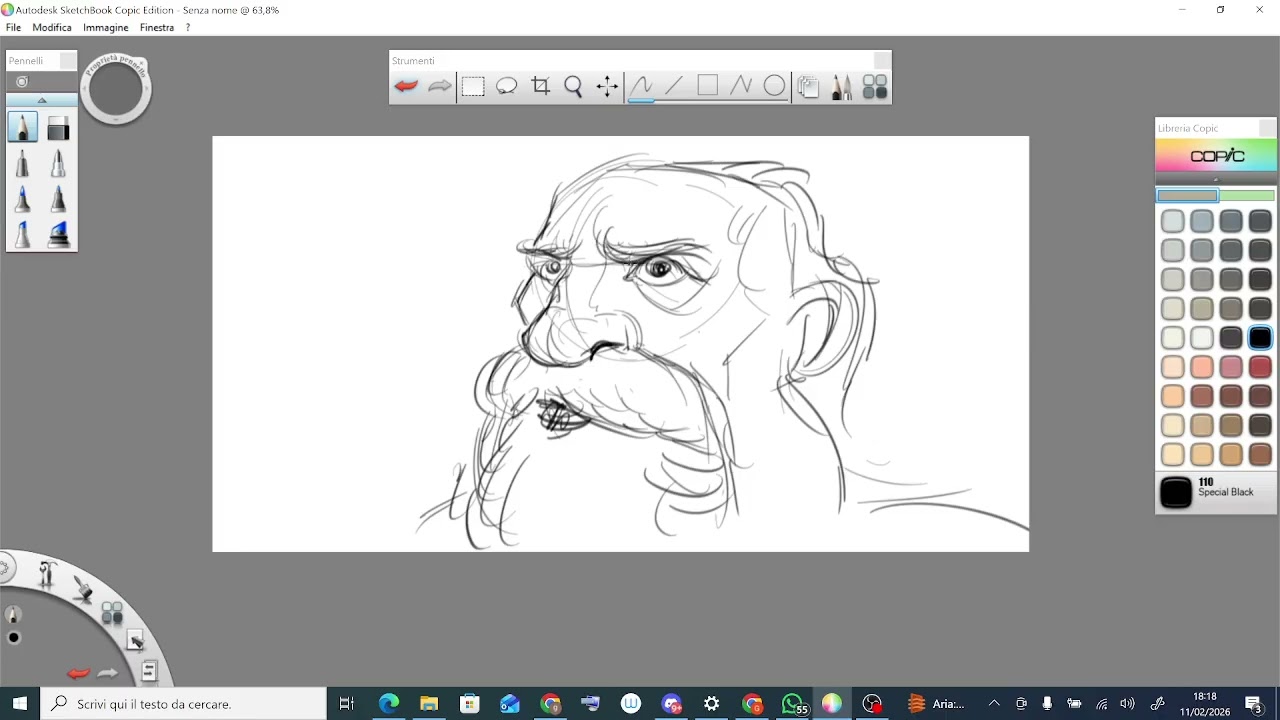Close the Strumenti toolbar
Viewport: 1280px width, 720px height.
point(882,61)
